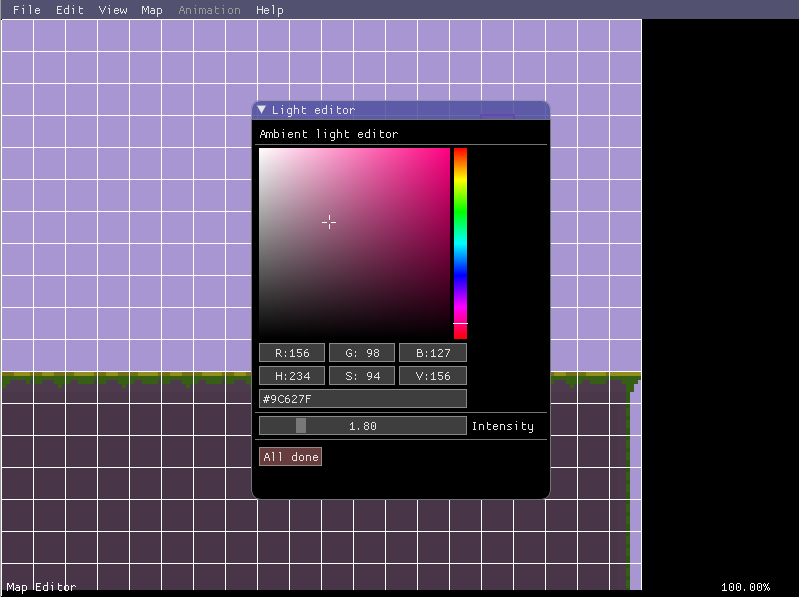Screen dimensions: 799x597
Task: Open the Help menu
Action: [x=270, y=10]
